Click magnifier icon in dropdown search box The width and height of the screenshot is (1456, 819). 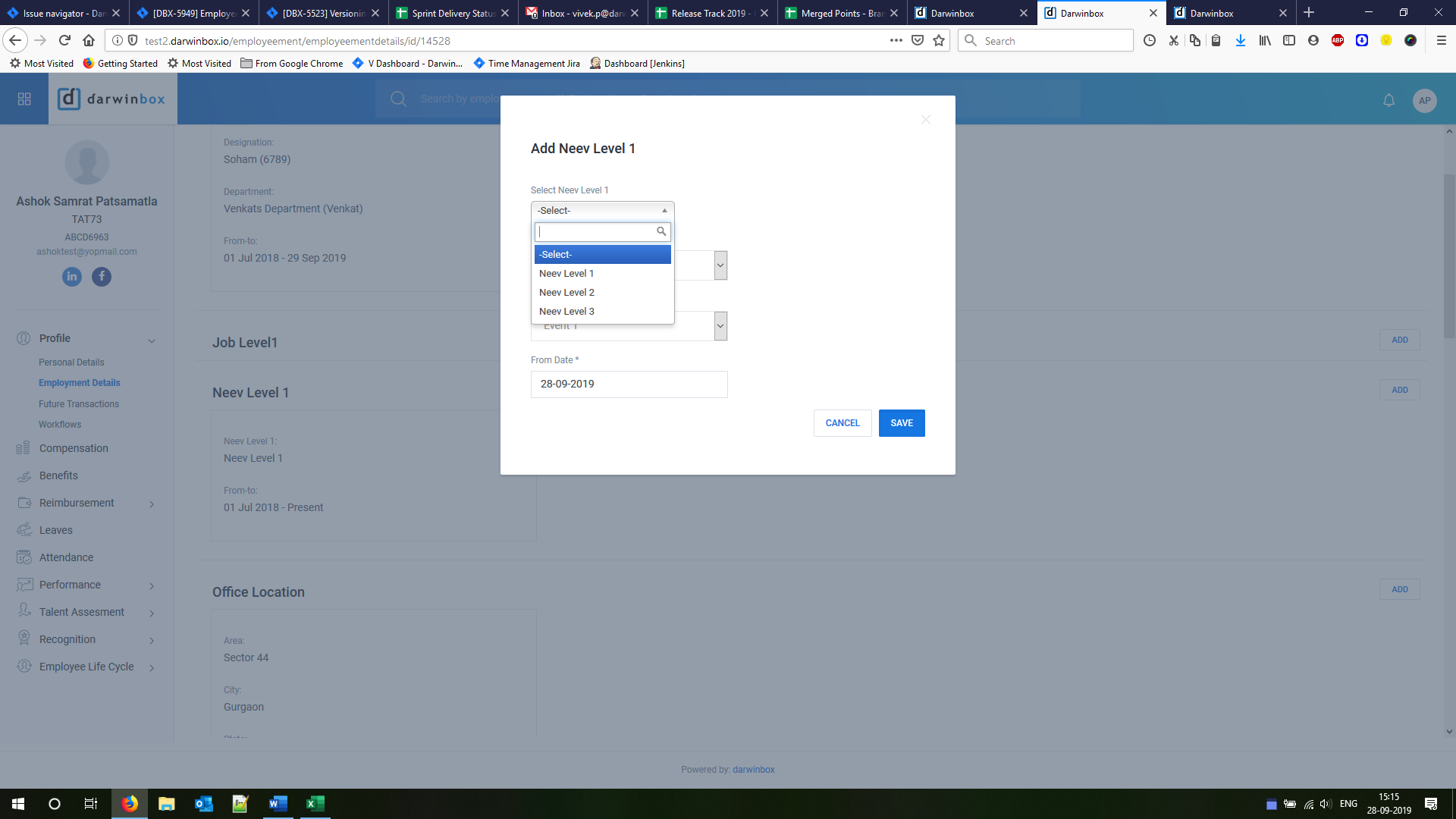click(661, 231)
